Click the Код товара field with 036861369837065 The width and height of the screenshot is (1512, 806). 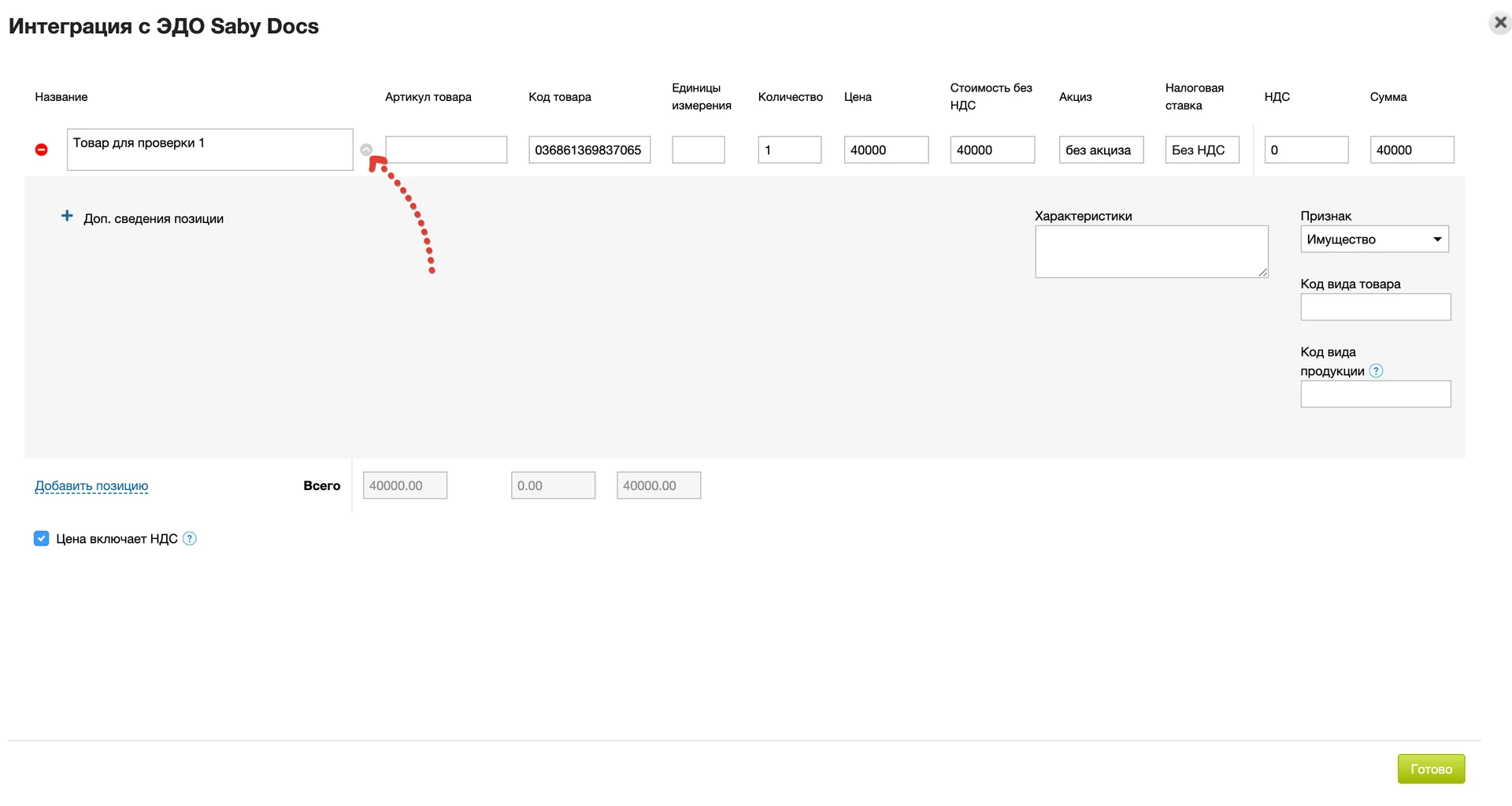tap(590, 150)
